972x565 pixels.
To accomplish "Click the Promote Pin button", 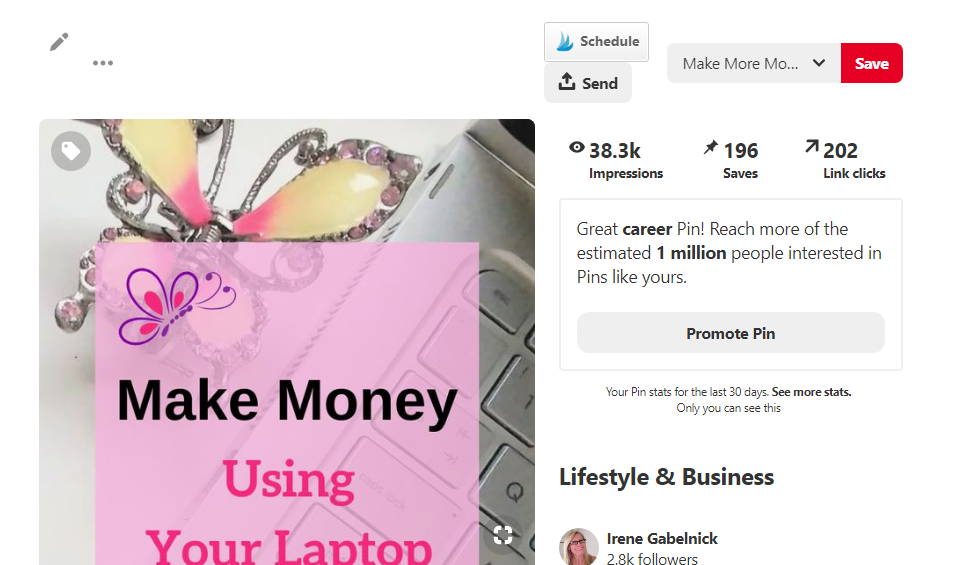I will point(731,333).
